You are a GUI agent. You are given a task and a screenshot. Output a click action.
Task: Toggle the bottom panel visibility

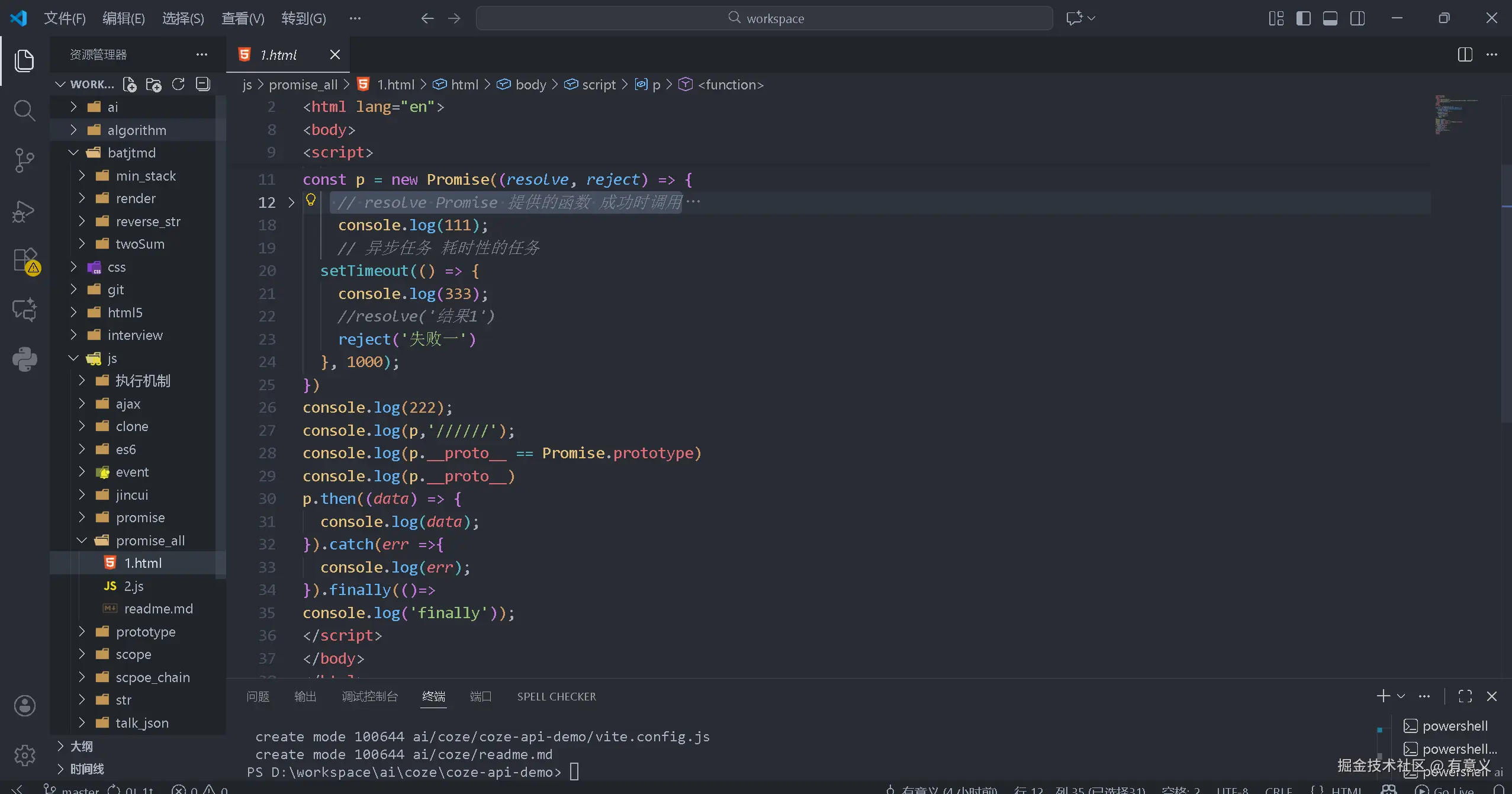(1330, 18)
